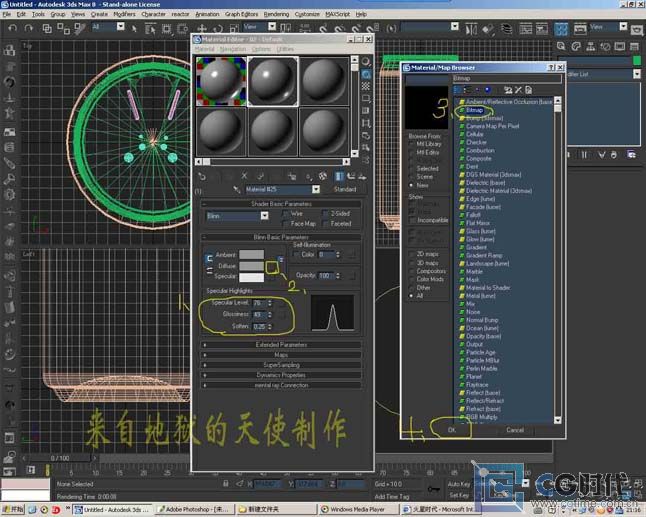The image size is (646, 517).
Task: Select the Move tool in main toolbar
Action: click(x=201, y=28)
